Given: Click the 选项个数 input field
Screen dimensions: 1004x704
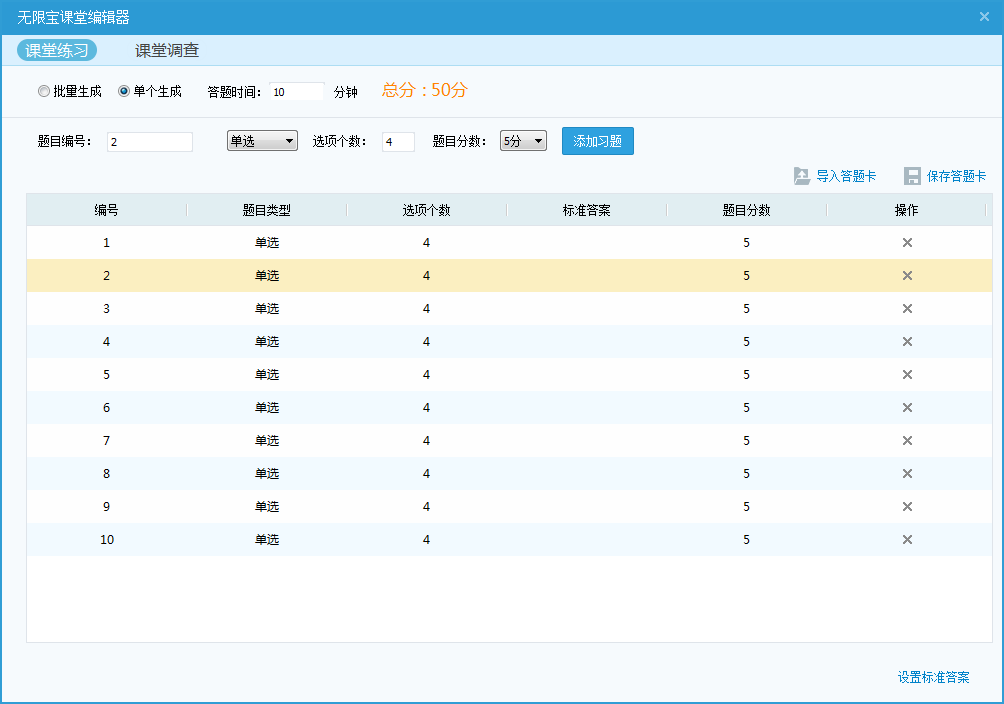Looking at the screenshot, I should coord(398,142).
